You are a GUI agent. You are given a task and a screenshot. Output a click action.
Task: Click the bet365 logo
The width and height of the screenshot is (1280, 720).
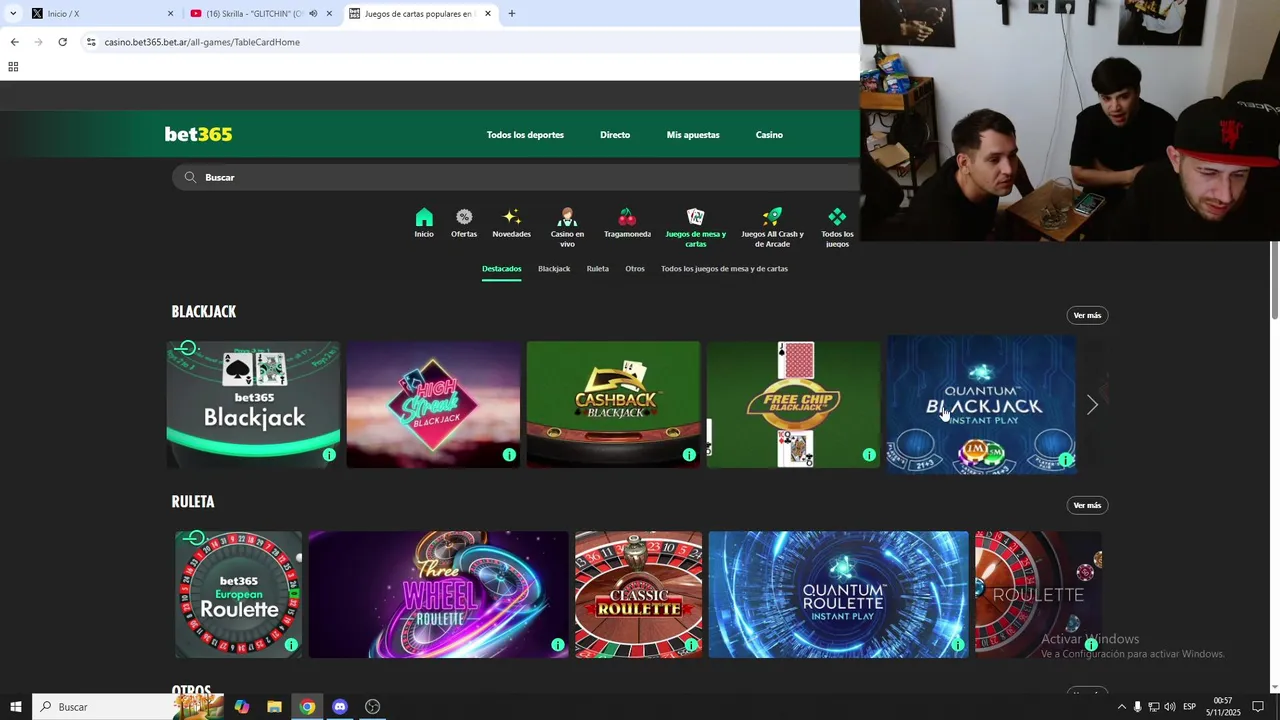pyautogui.click(x=198, y=134)
